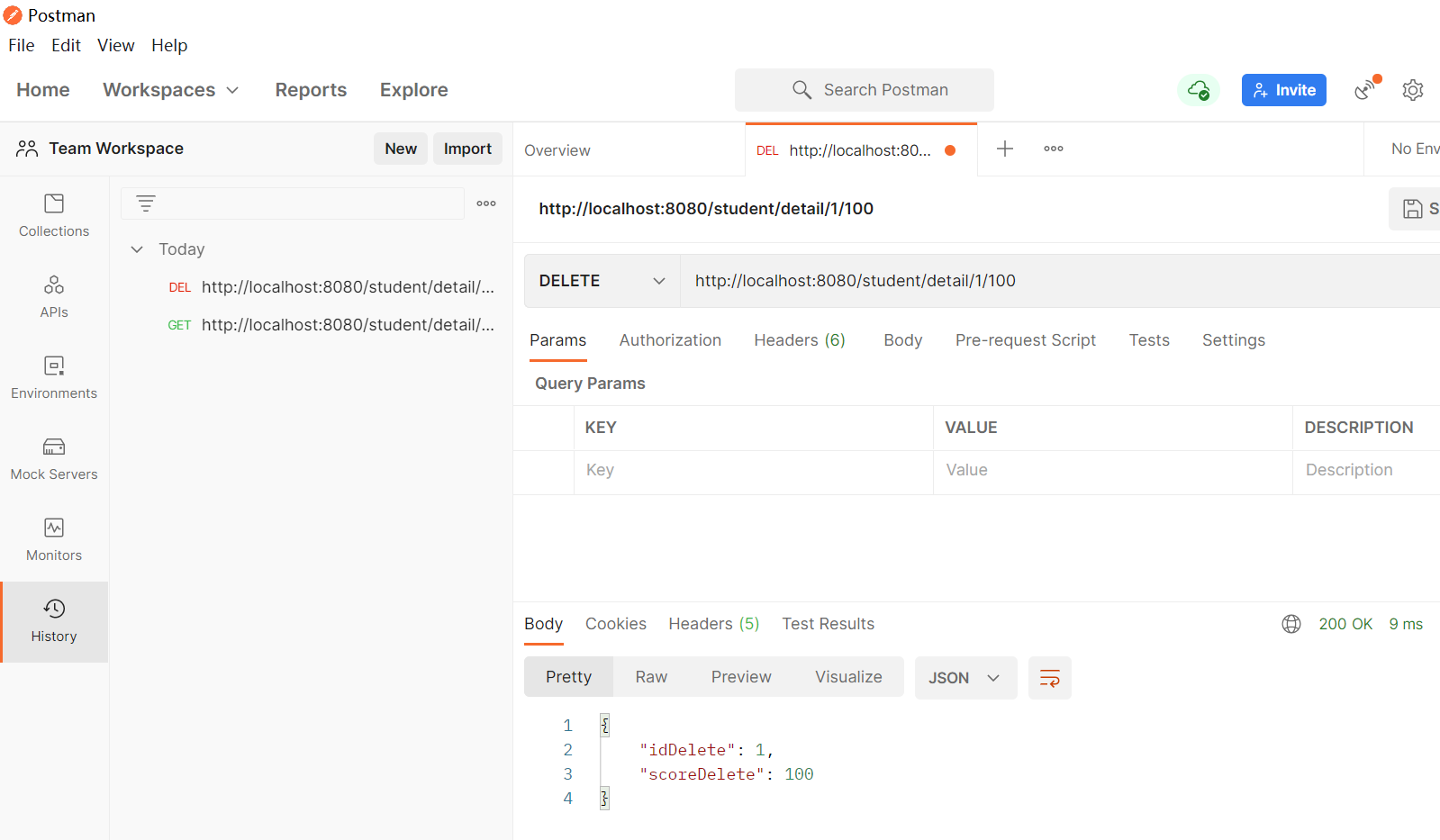The height and width of the screenshot is (840, 1440).
Task: Click the cloud sync status icon
Action: pyautogui.click(x=1198, y=90)
